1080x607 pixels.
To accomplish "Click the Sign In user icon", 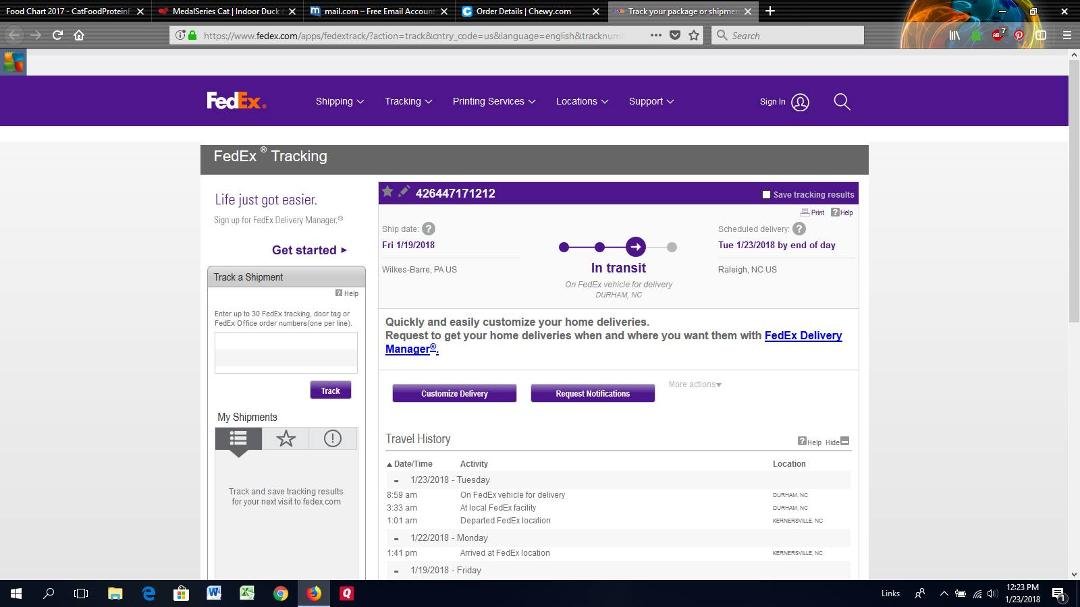I will point(800,102).
